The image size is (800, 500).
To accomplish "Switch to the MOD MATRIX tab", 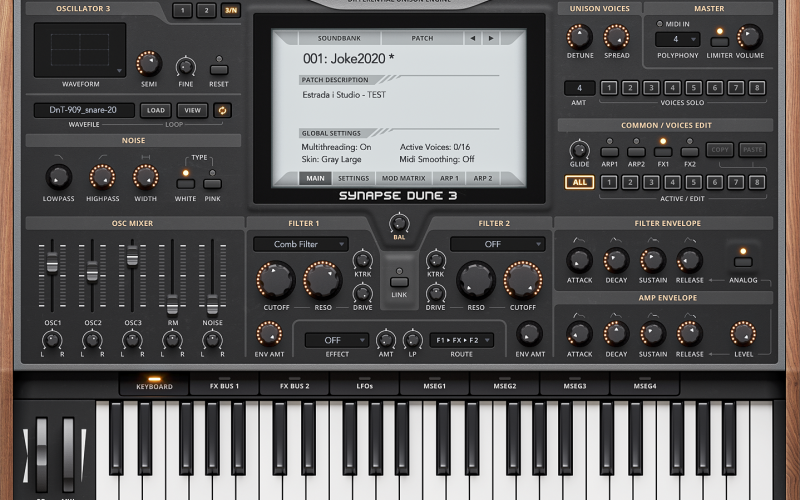I will coord(404,178).
